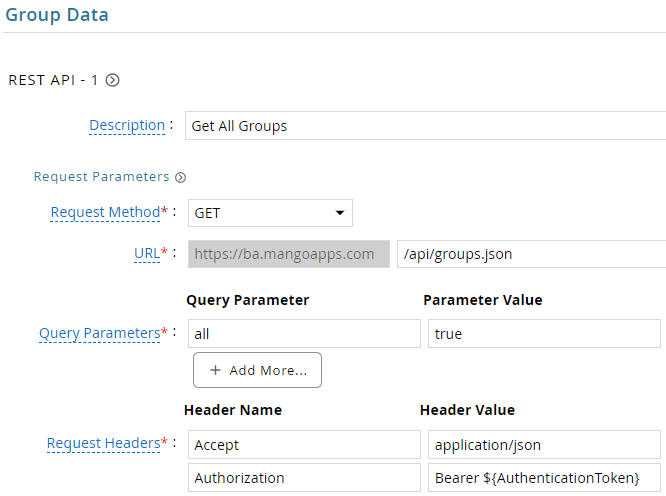Viewport: 666px width, 496px height.
Task: Focus the Description field with Get All Groups
Action: tap(425, 126)
